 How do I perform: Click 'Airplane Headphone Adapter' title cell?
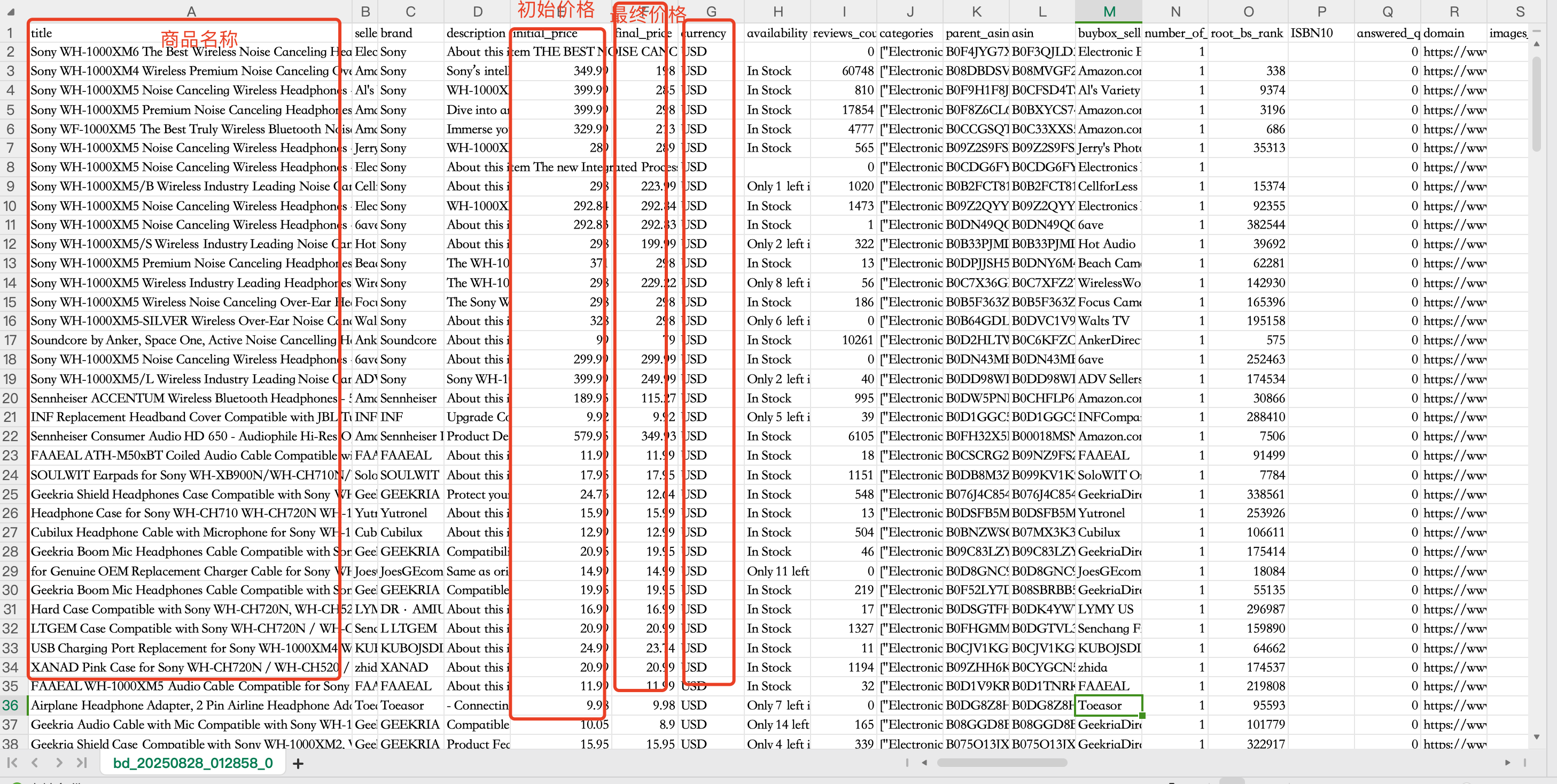(x=190, y=705)
